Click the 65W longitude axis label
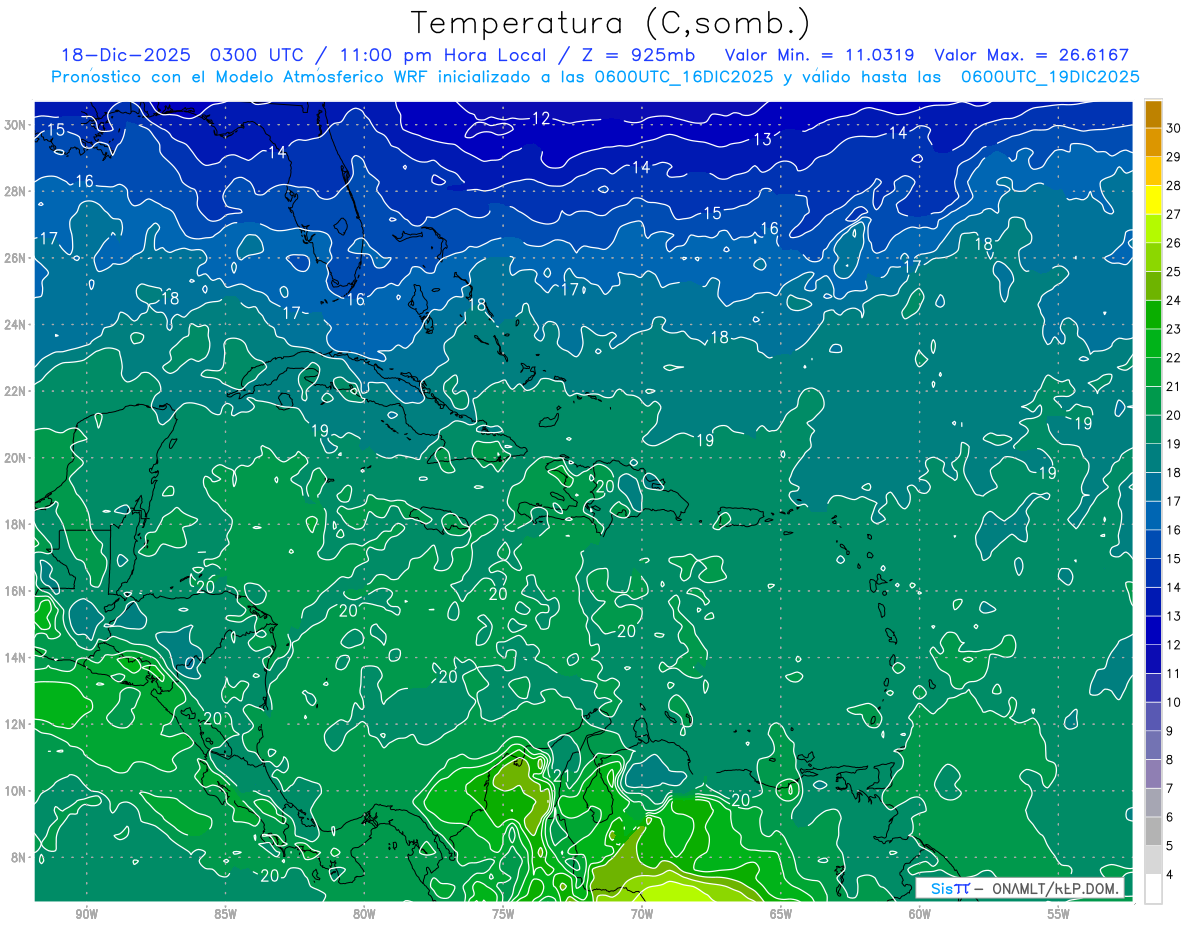Screen dimensions: 1200x927 click(781, 914)
